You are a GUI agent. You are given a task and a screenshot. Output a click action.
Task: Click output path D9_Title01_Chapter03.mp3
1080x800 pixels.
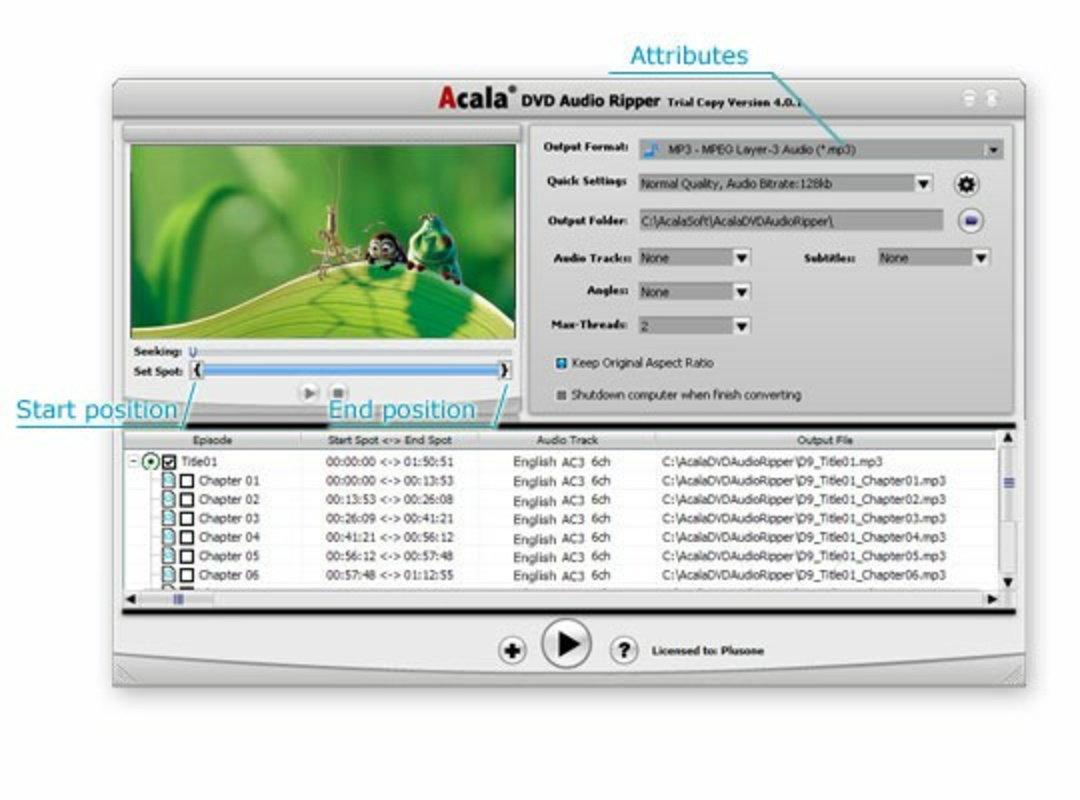point(804,518)
